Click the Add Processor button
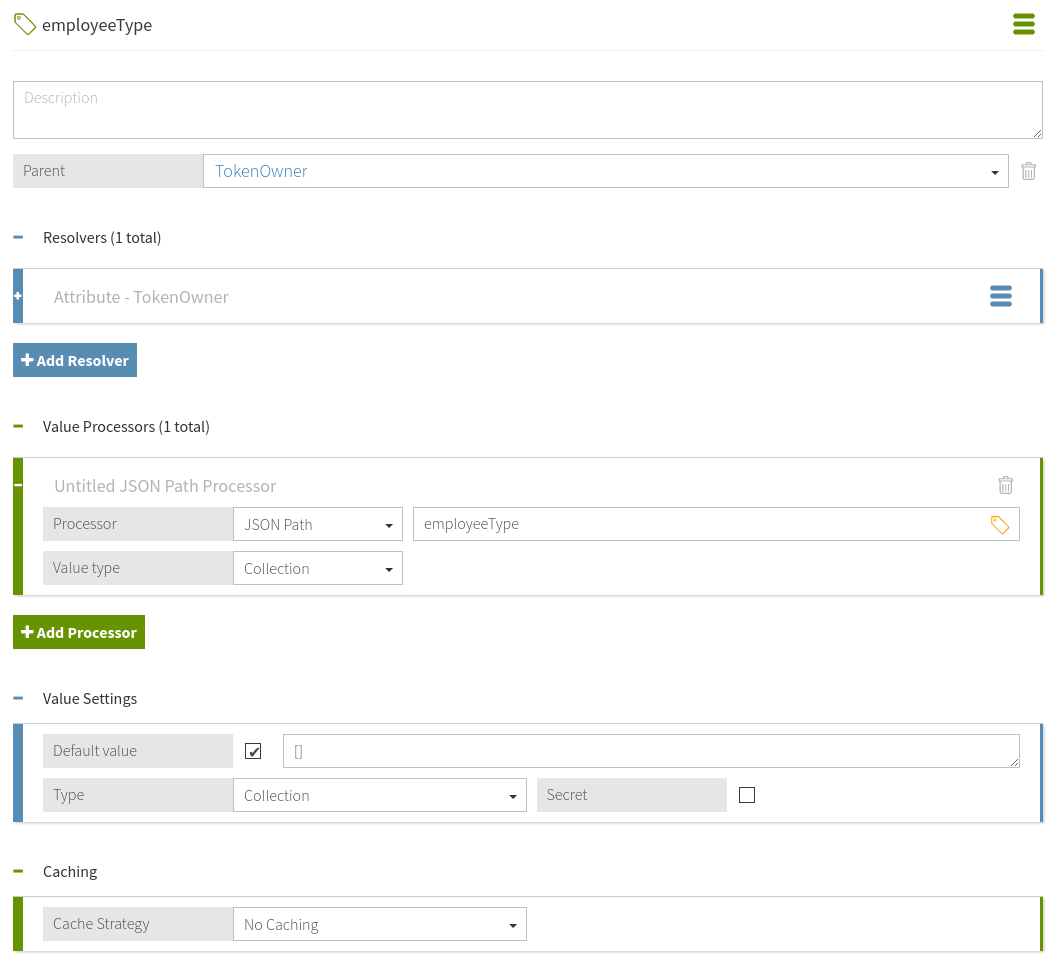Image resolution: width=1053 pixels, height=972 pixels. 79,632
